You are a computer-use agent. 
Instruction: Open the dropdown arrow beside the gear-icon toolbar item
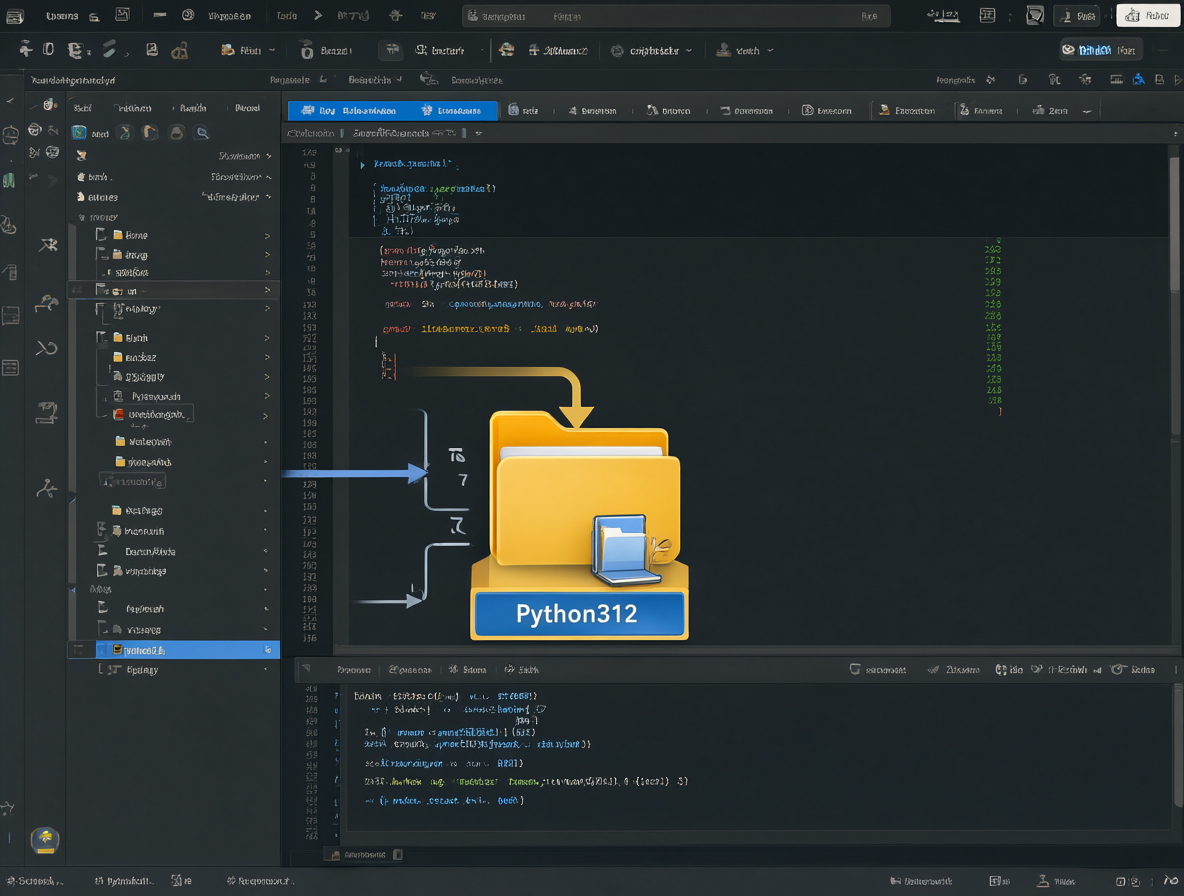tap(689, 51)
